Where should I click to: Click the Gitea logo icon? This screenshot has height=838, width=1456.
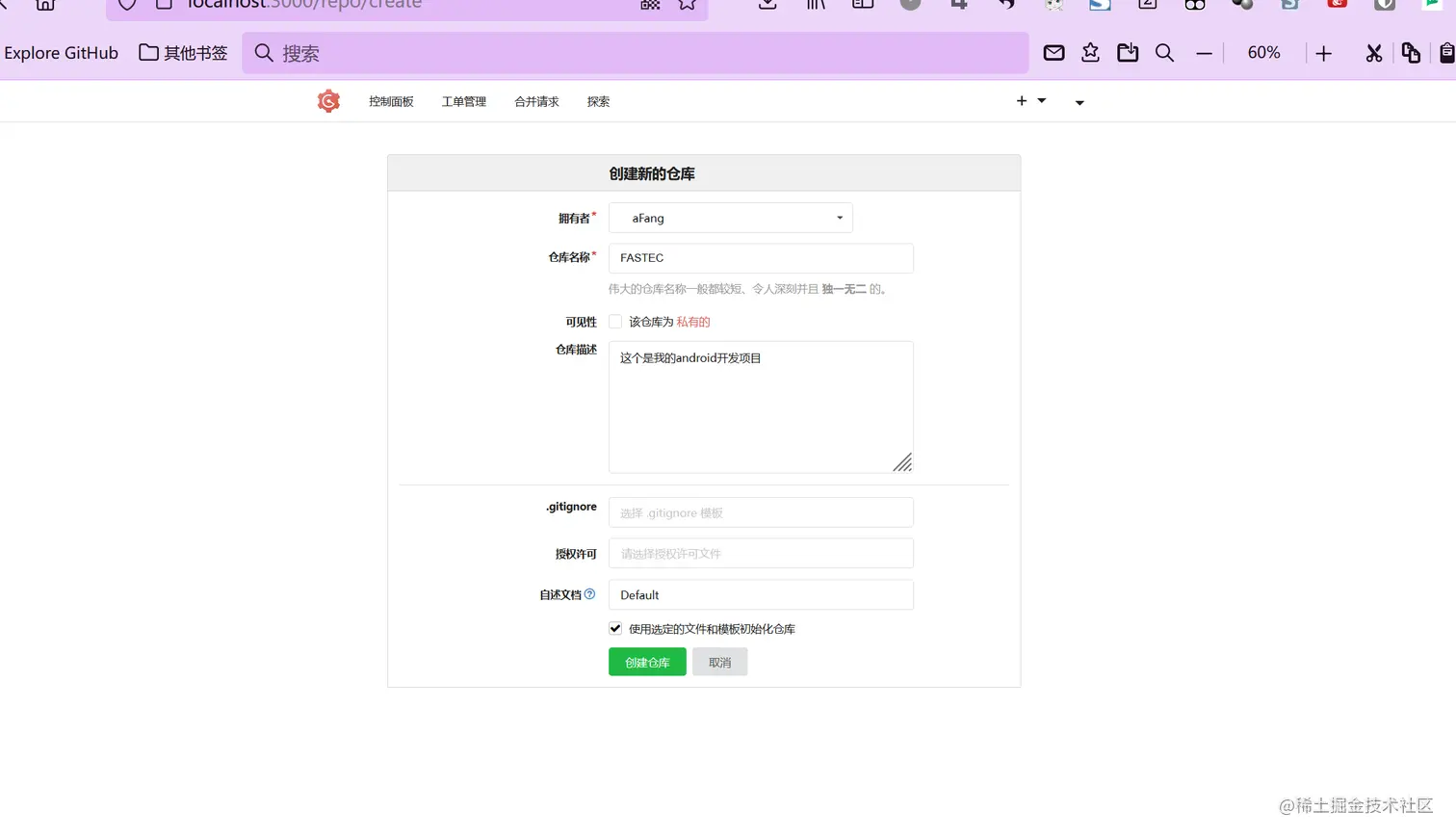pos(328,101)
